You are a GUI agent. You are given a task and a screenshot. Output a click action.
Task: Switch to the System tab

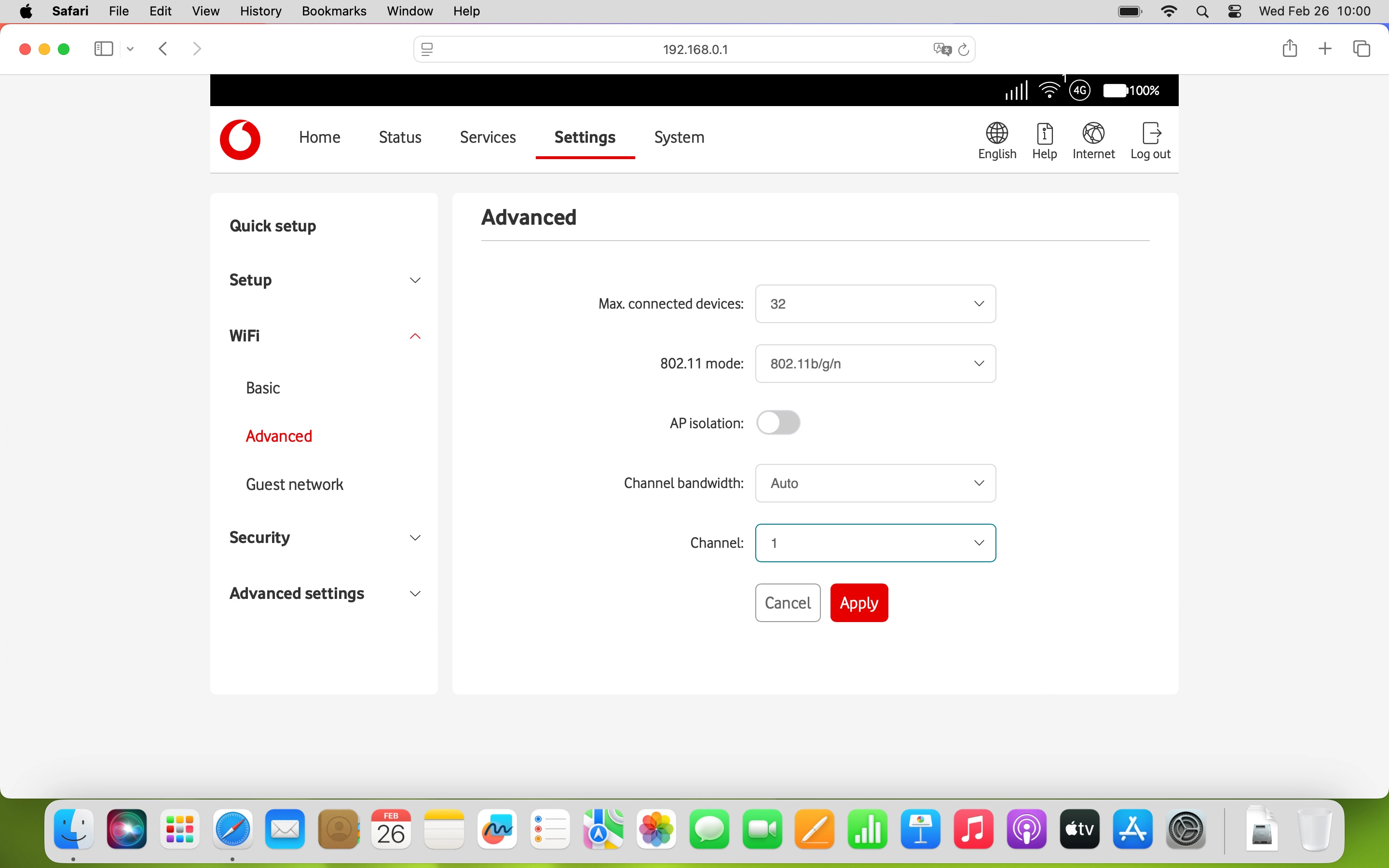tap(679, 137)
